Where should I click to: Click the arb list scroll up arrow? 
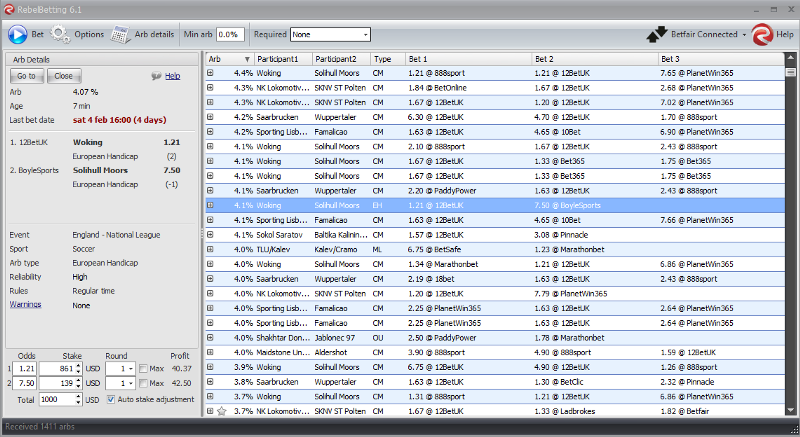click(x=791, y=58)
